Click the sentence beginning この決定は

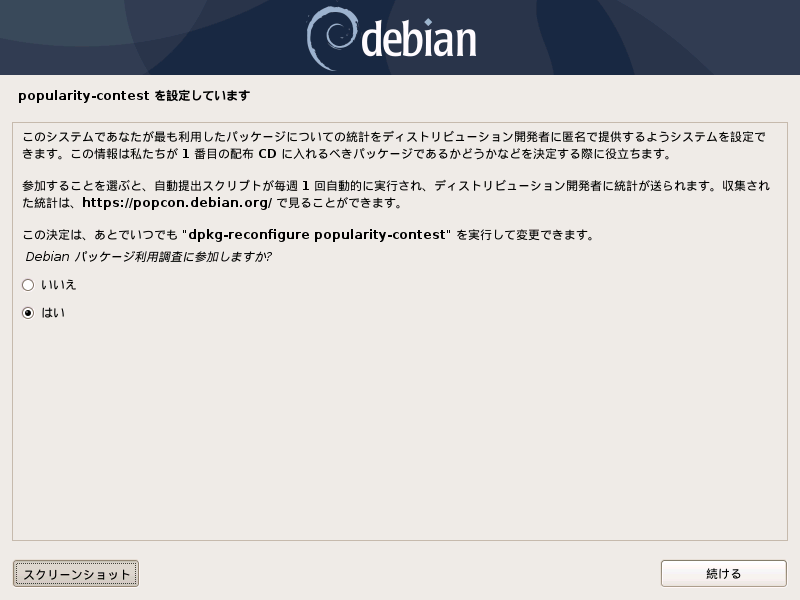(x=308, y=235)
